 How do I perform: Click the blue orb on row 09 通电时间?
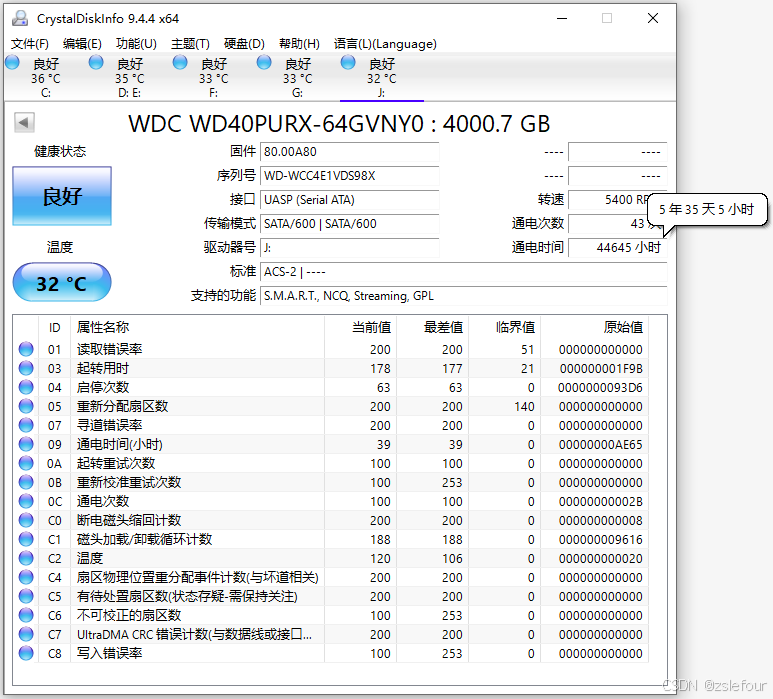(26, 444)
